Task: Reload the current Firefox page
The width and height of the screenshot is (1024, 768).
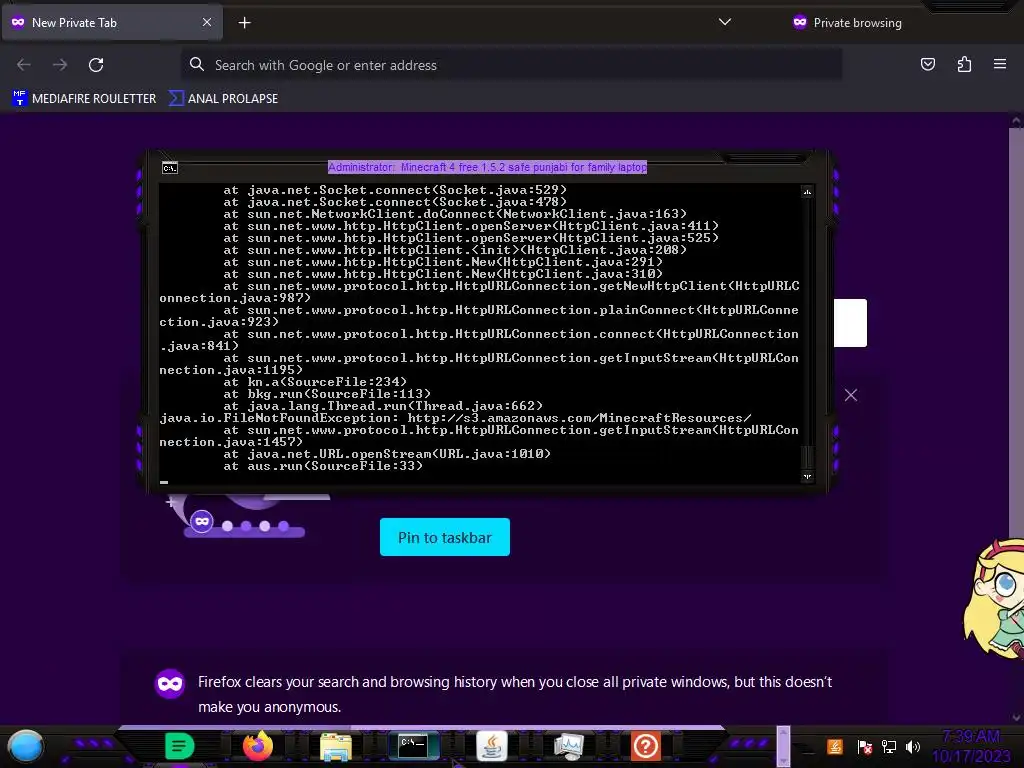Action: pyautogui.click(x=96, y=65)
